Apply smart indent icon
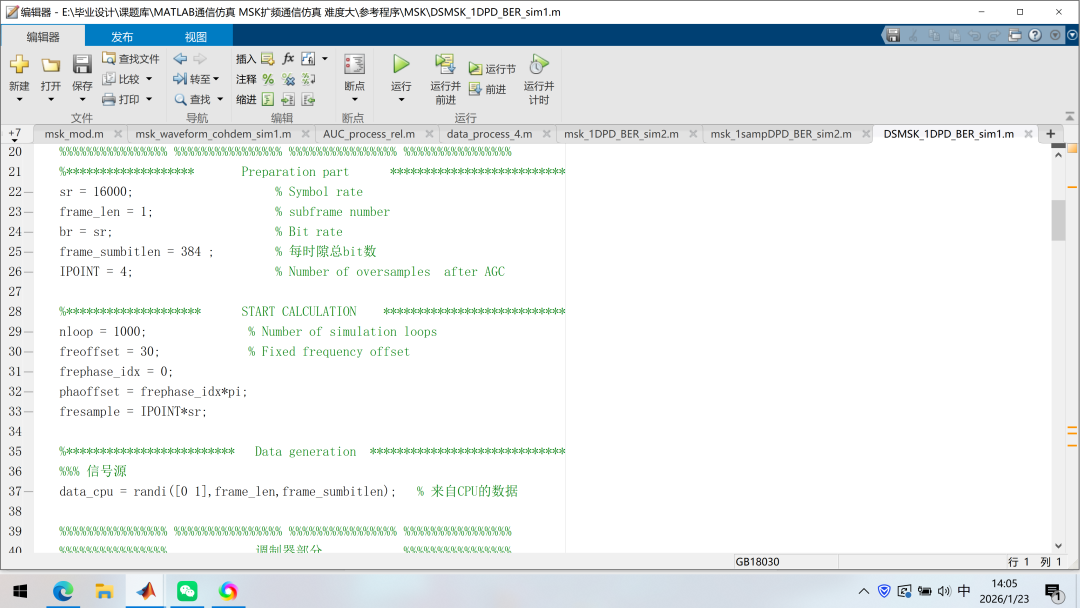The height and width of the screenshot is (608, 1080). (268, 99)
